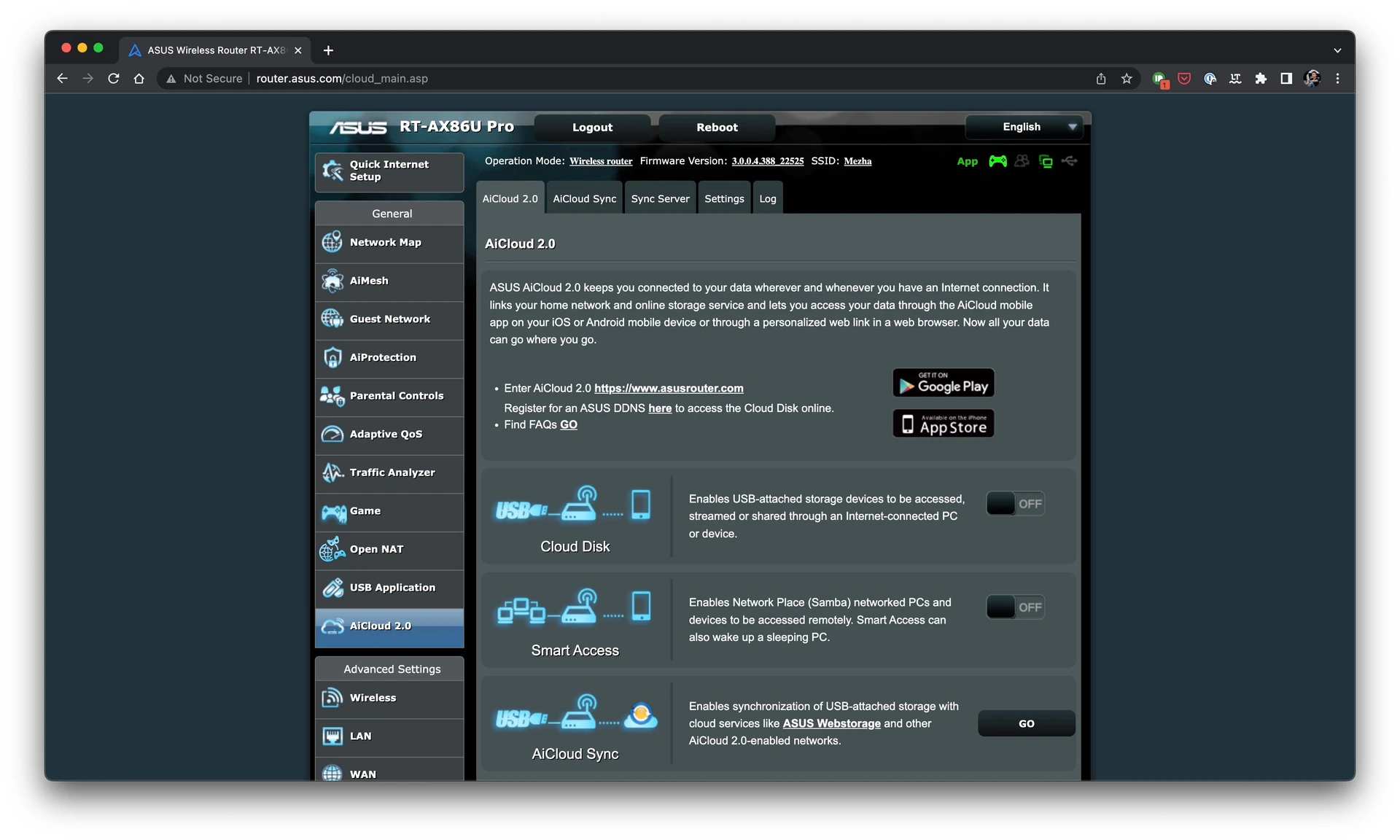This screenshot has height=840, width=1400.
Task: Open the browser profile avatar
Action: (1312, 79)
